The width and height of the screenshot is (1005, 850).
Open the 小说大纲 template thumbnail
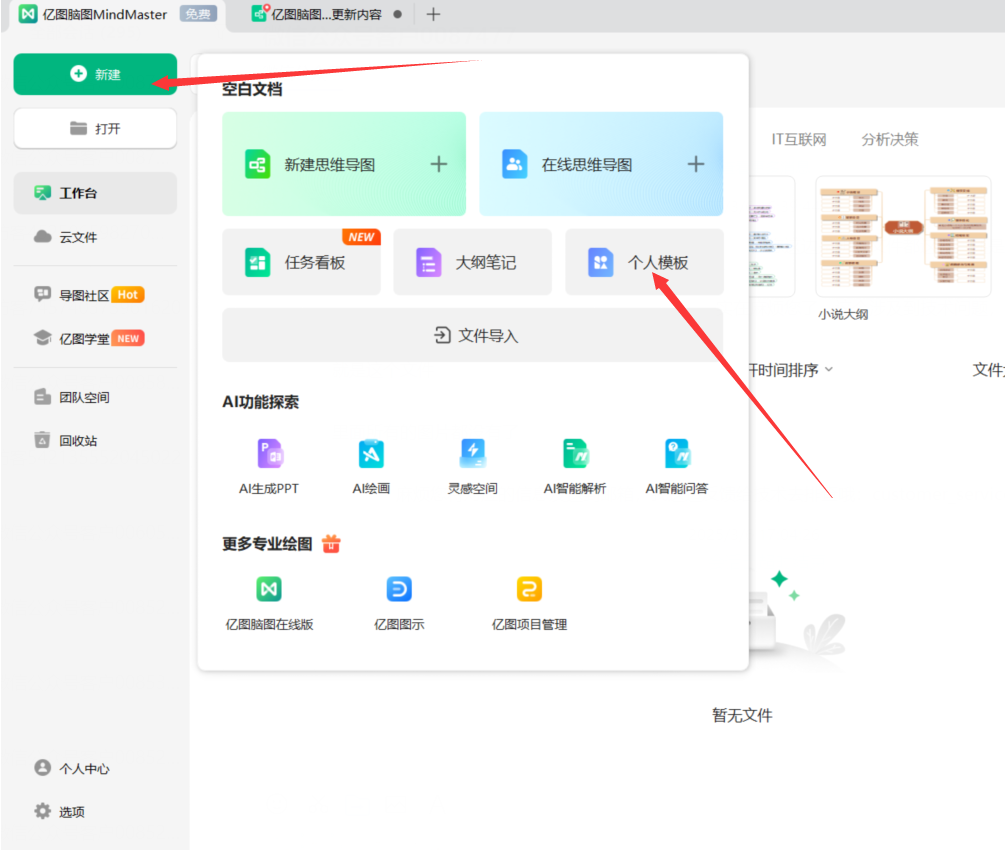889,237
